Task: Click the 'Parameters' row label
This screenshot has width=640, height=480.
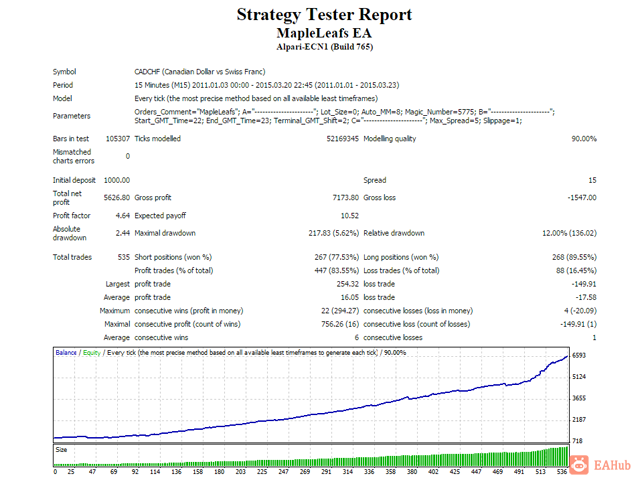Action: point(71,116)
